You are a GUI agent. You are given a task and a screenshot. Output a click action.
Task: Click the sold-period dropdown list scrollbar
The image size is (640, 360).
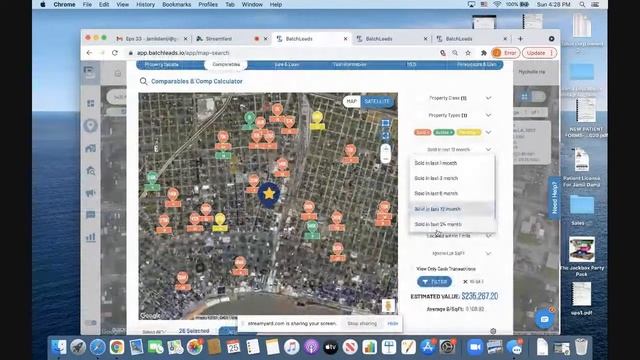(494, 187)
